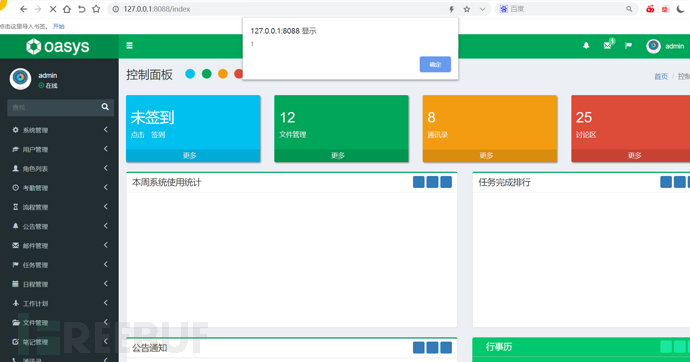Screen dimensions: 690x362
Task: Click the gear icon for 系统管理
Action: [15, 130]
